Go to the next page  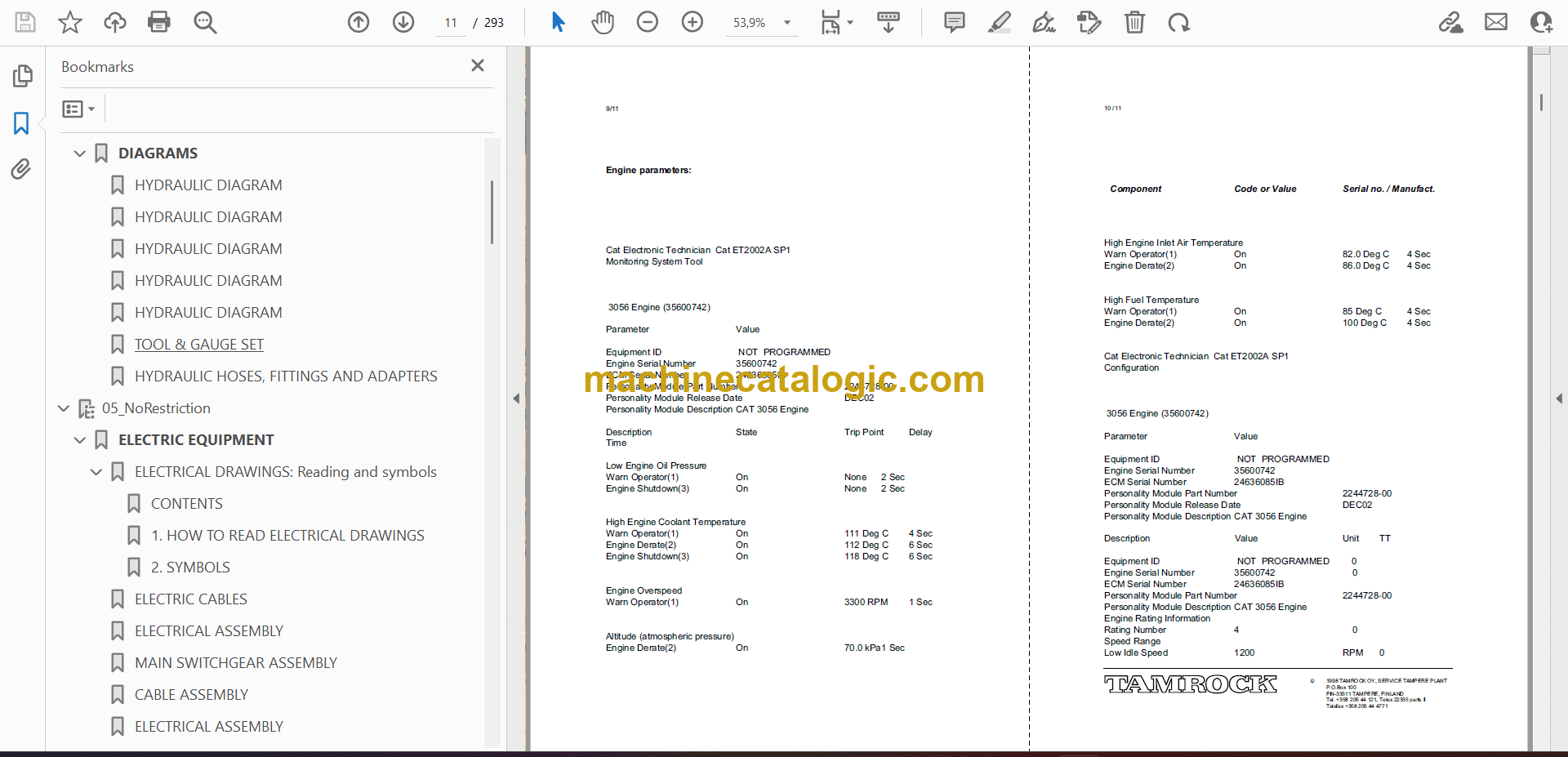pos(403,22)
